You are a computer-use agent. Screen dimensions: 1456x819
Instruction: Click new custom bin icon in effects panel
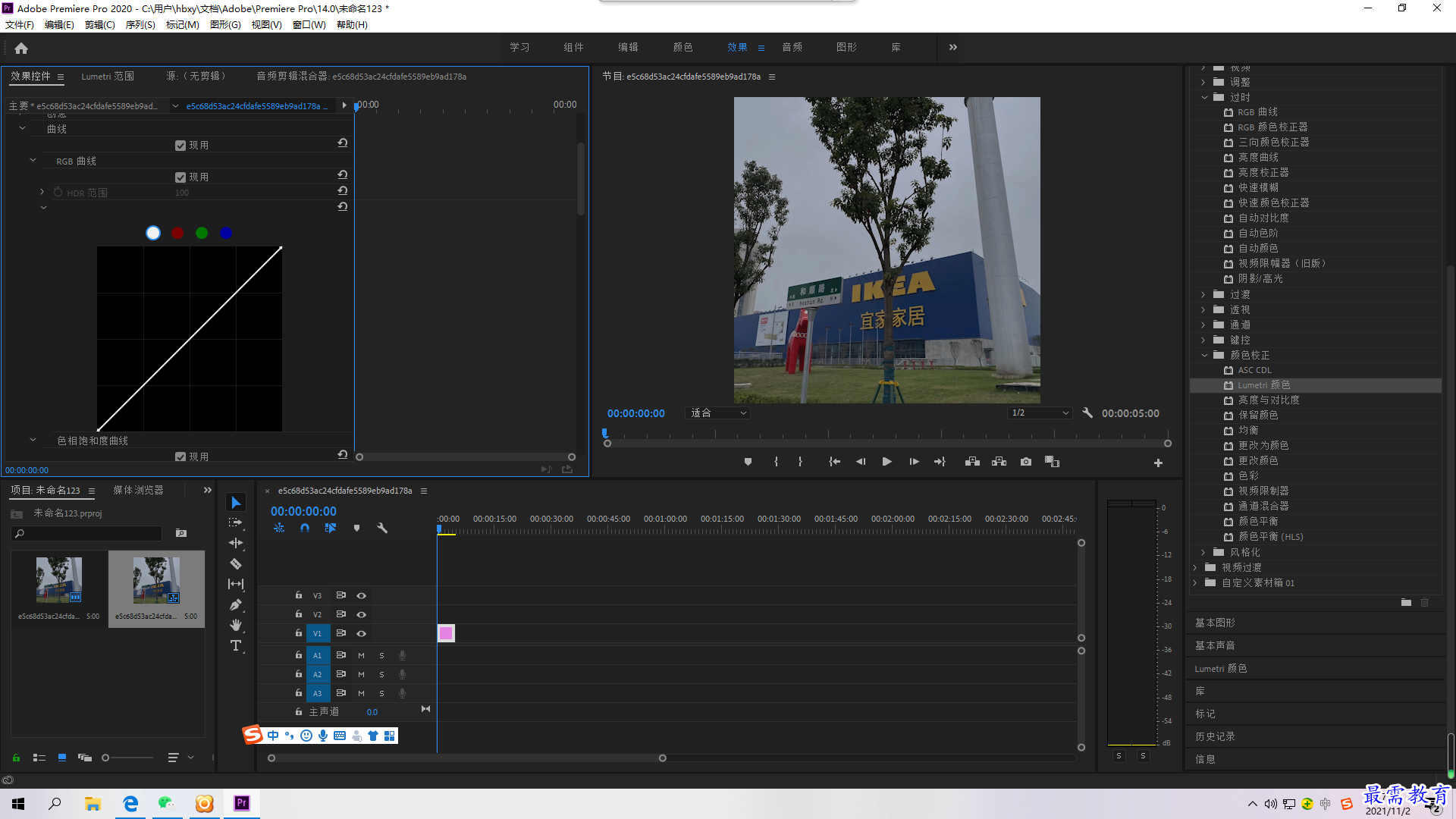pyautogui.click(x=1406, y=602)
